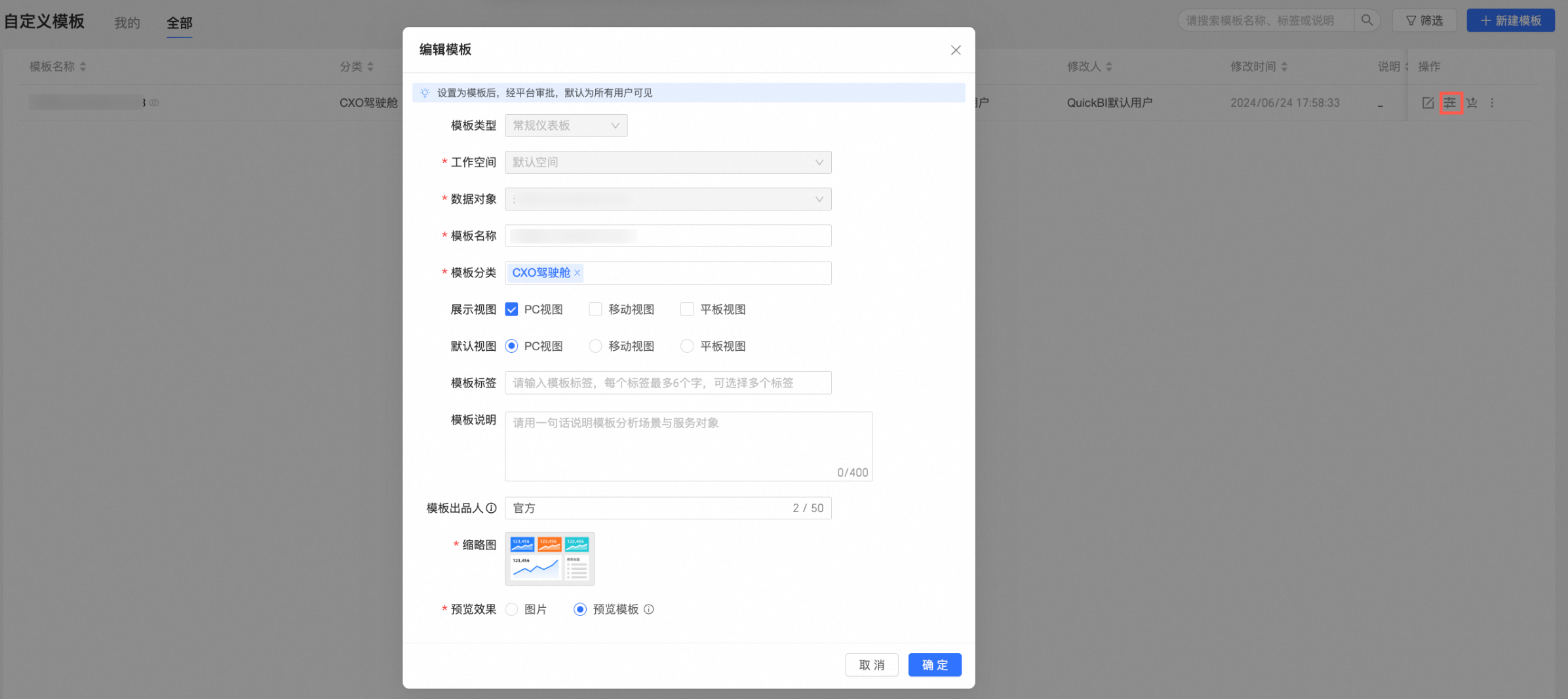Close the 编辑模板 dialog
The width and height of the screenshot is (1568, 699).
(x=955, y=50)
